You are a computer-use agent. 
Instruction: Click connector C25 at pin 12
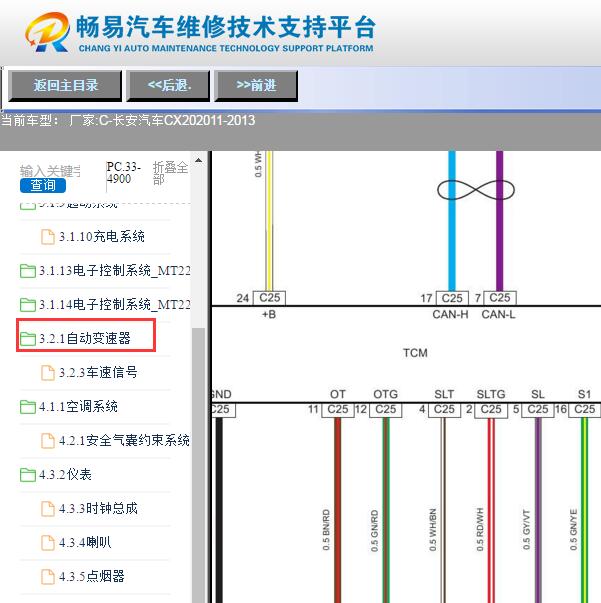385,410
